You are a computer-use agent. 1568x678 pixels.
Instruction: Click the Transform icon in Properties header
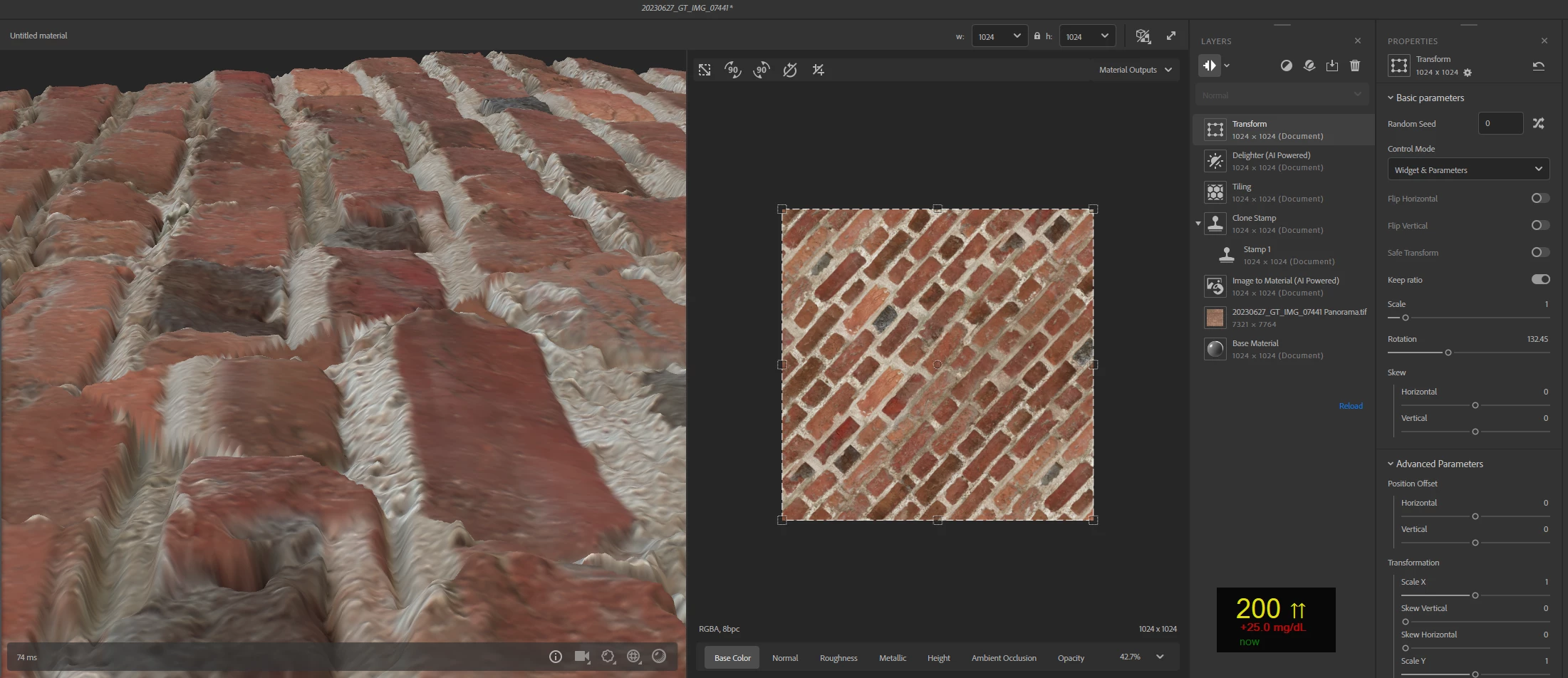(x=1399, y=66)
